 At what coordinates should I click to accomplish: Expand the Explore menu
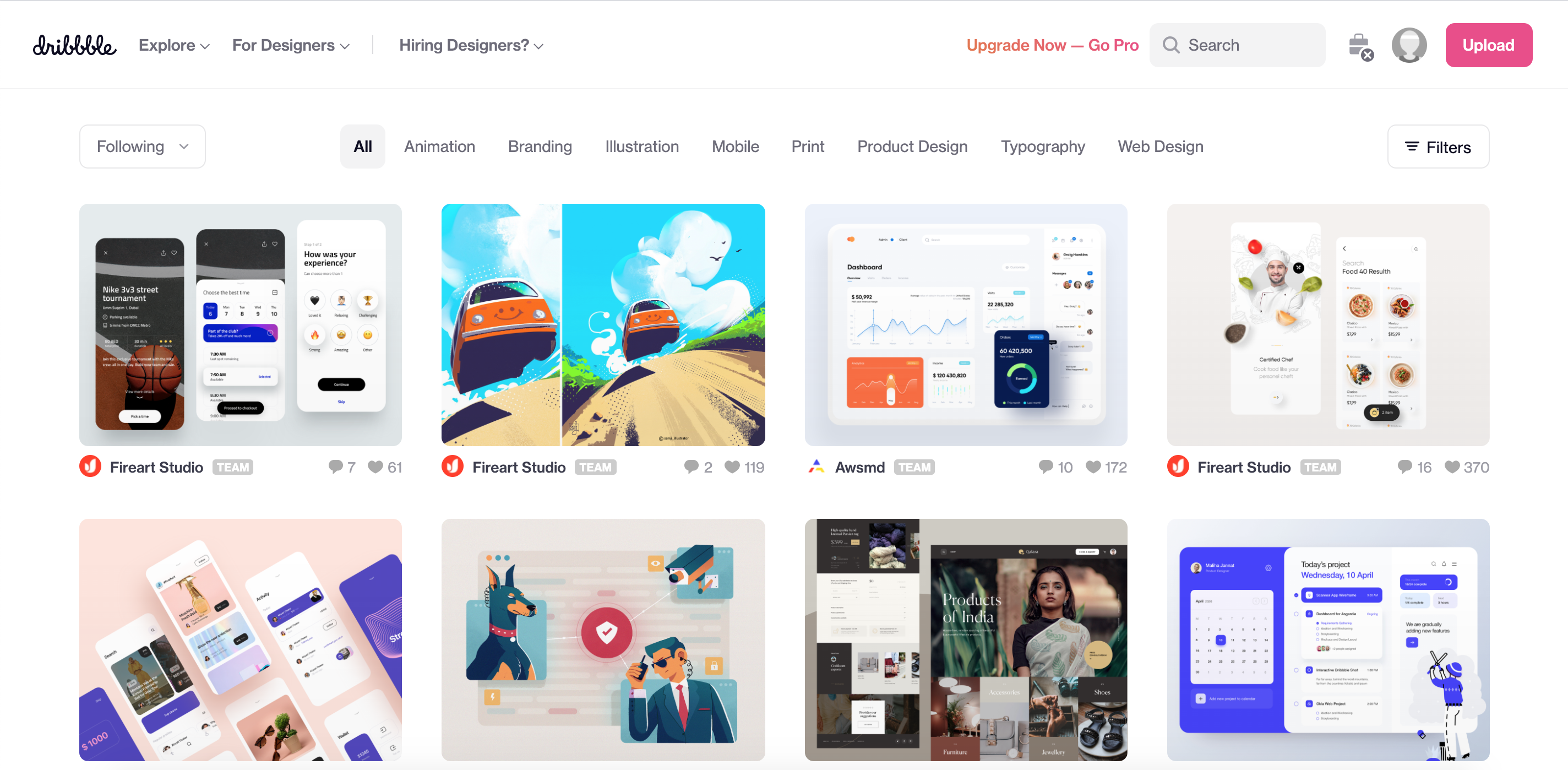173,46
